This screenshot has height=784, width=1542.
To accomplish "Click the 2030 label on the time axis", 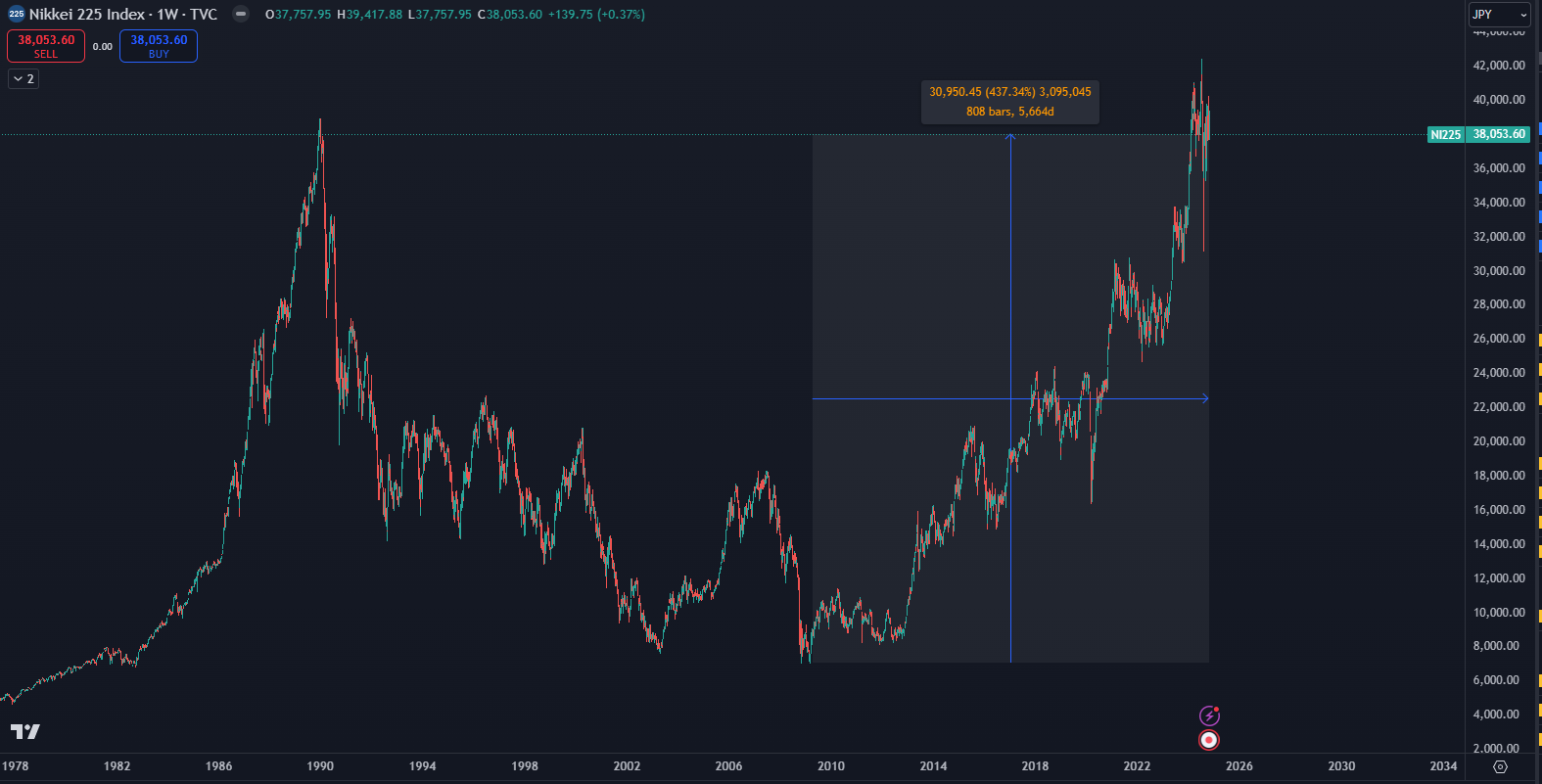I will 1341,766.
